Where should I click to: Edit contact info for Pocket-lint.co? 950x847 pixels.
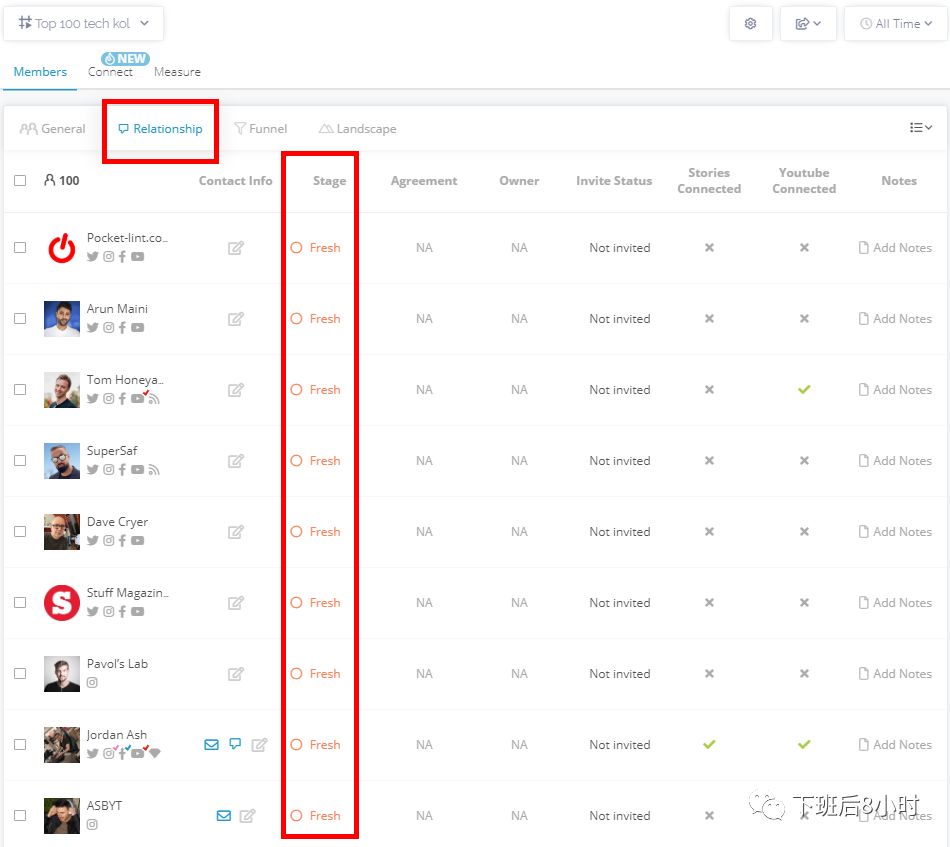[x=236, y=248]
